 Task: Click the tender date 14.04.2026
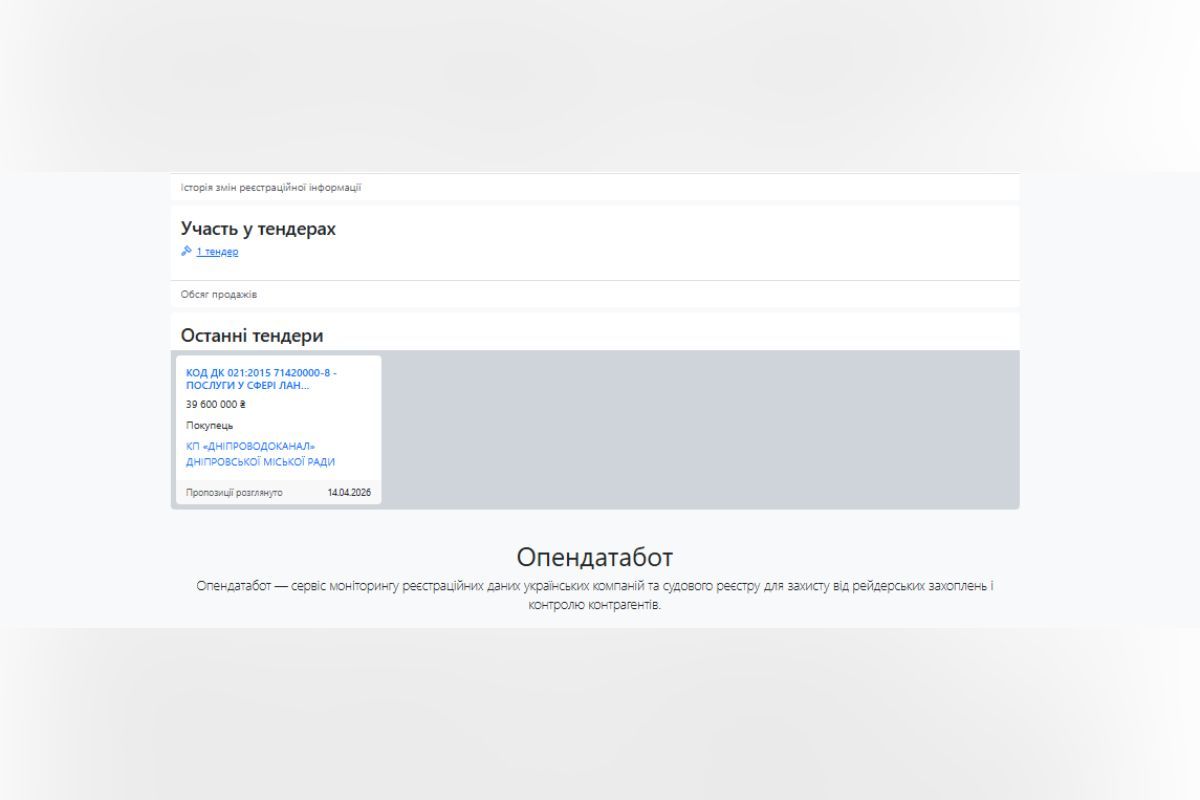(x=349, y=493)
